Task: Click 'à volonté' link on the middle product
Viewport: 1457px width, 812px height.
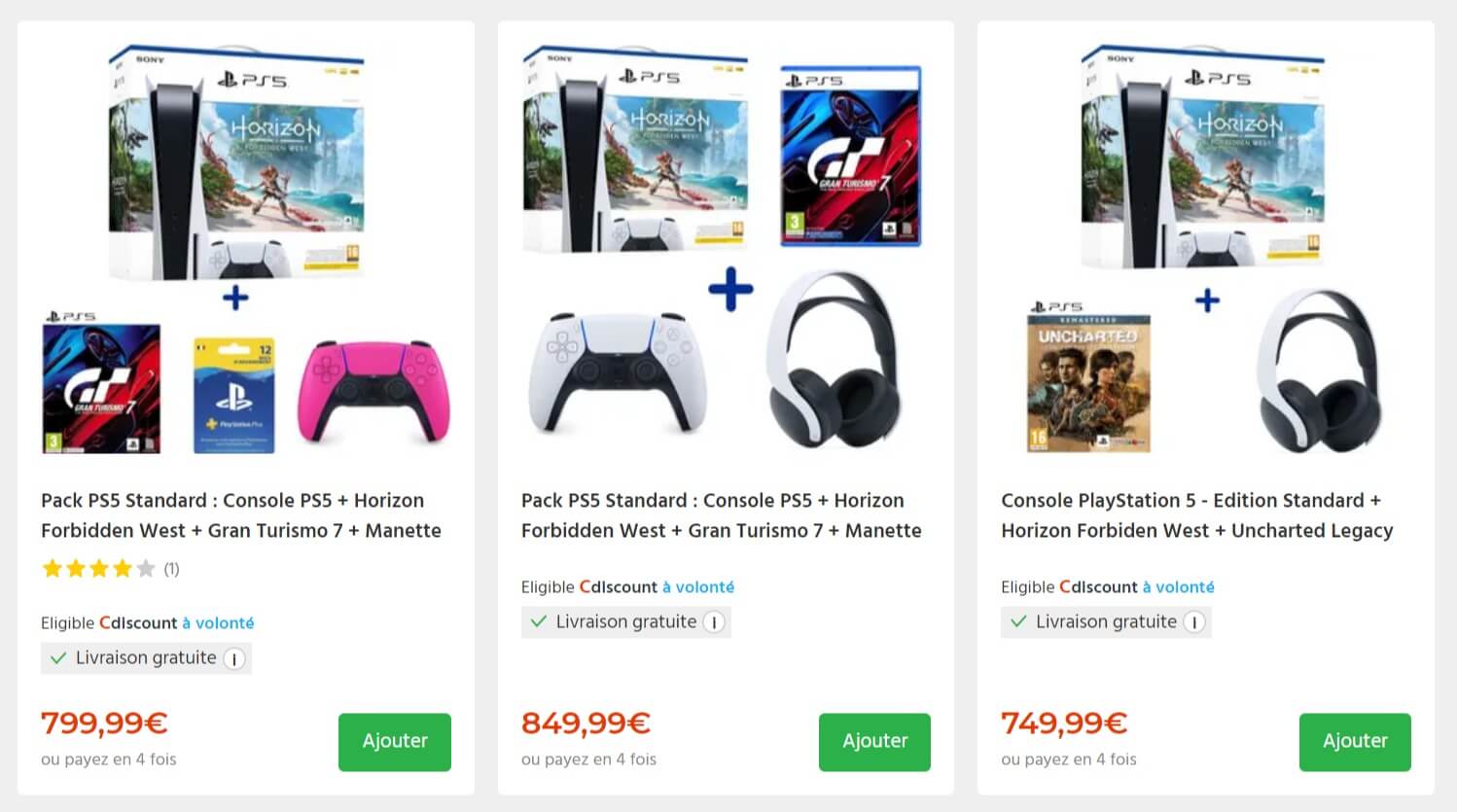Action: 698,587
